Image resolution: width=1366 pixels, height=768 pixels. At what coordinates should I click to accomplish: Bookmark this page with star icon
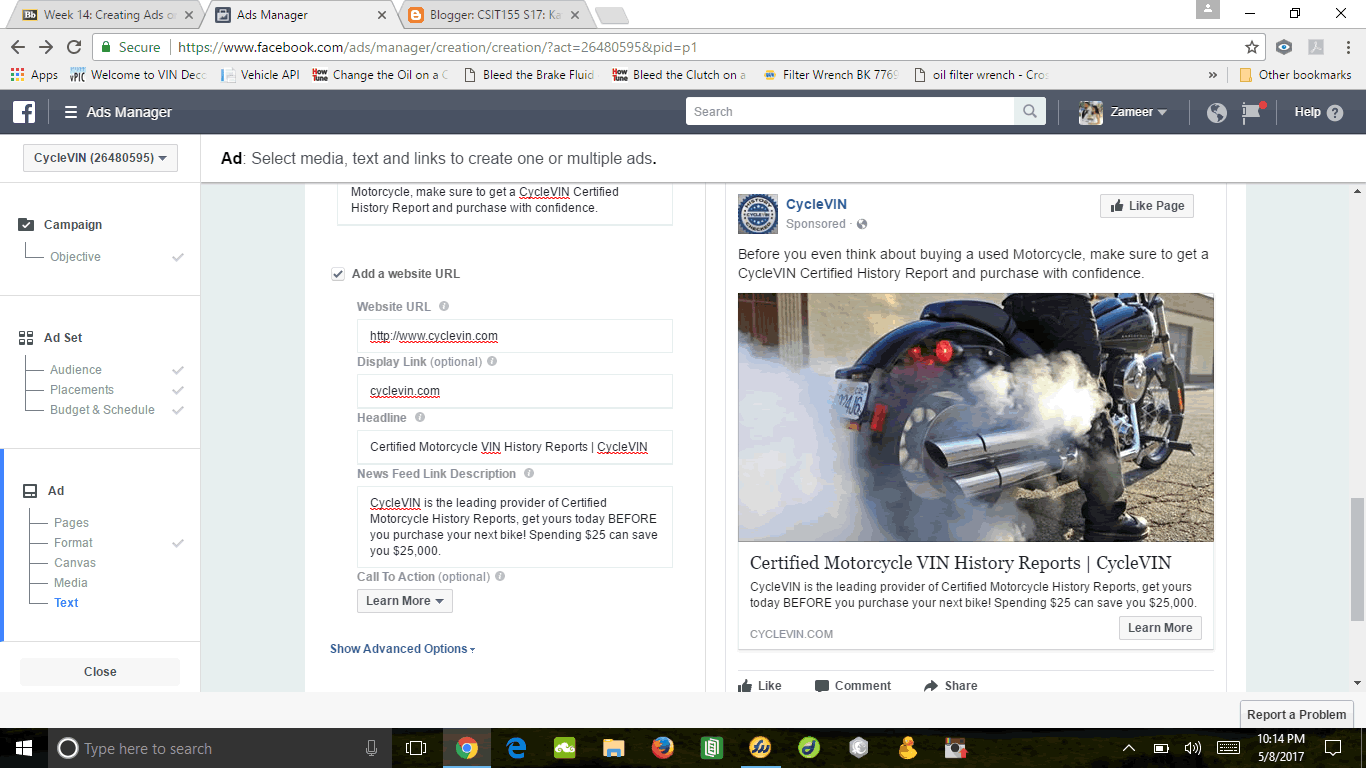(1251, 47)
